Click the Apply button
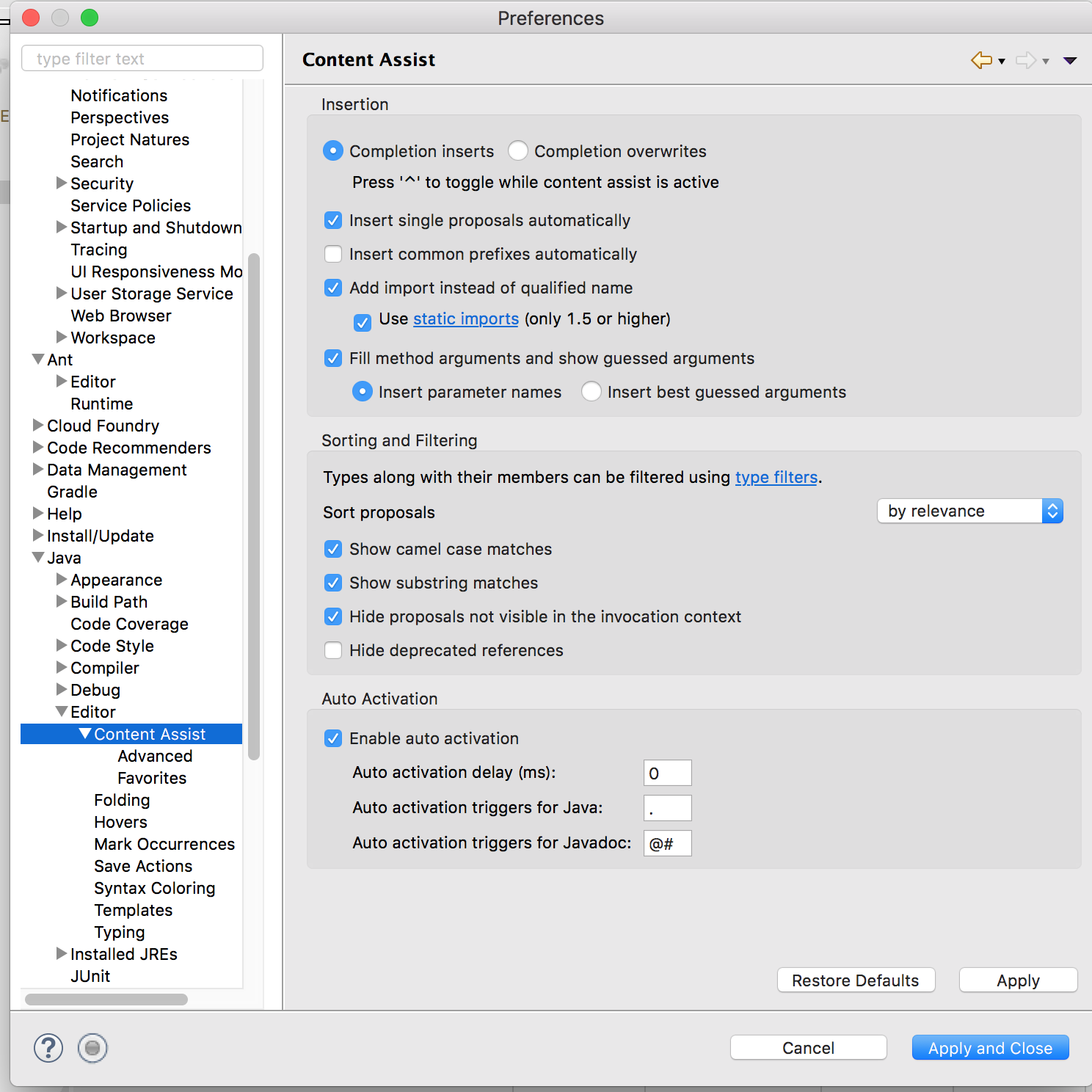The image size is (1092, 1092). tap(1019, 980)
